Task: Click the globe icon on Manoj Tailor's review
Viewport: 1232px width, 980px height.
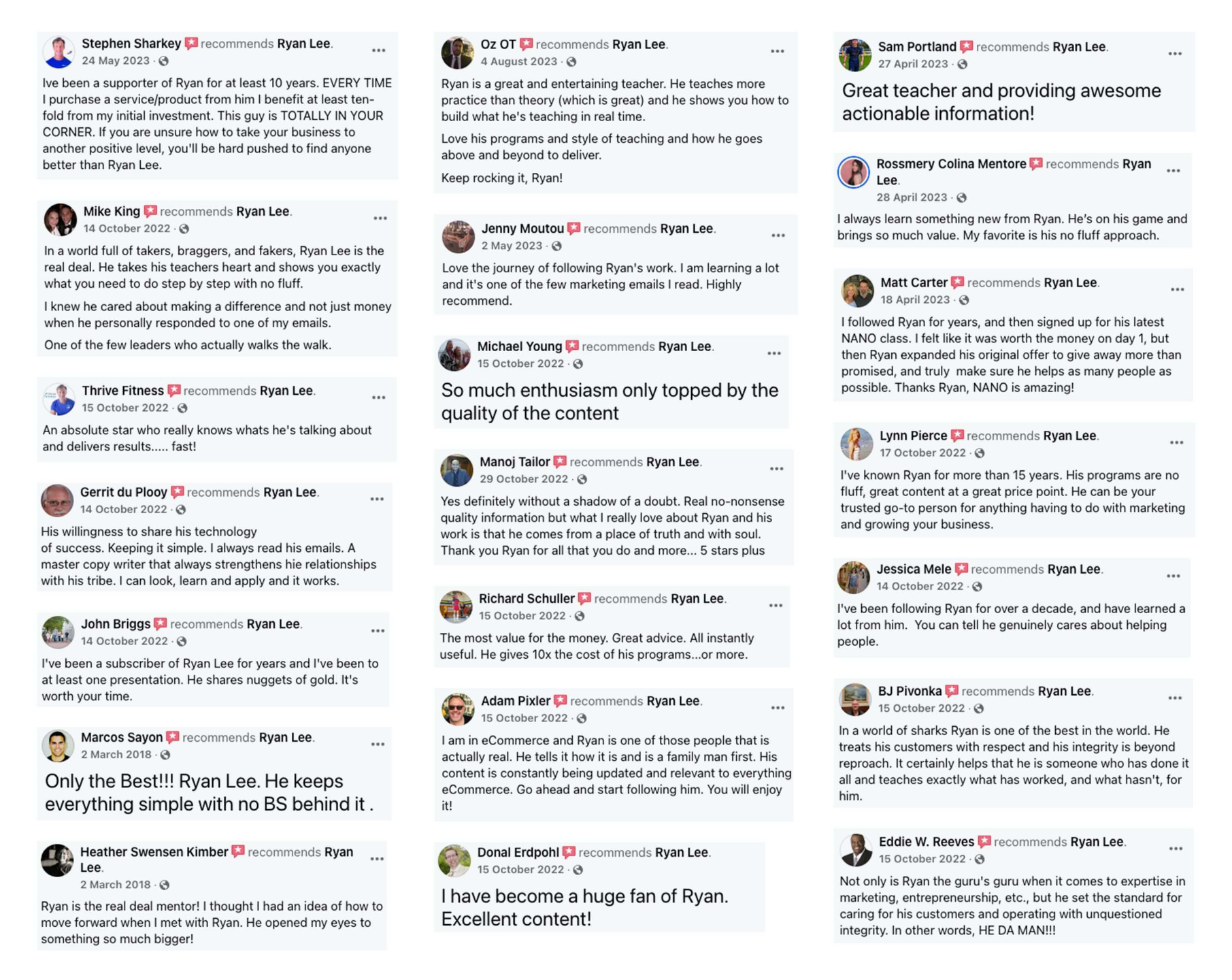Action: pyautogui.click(x=582, y=479)
